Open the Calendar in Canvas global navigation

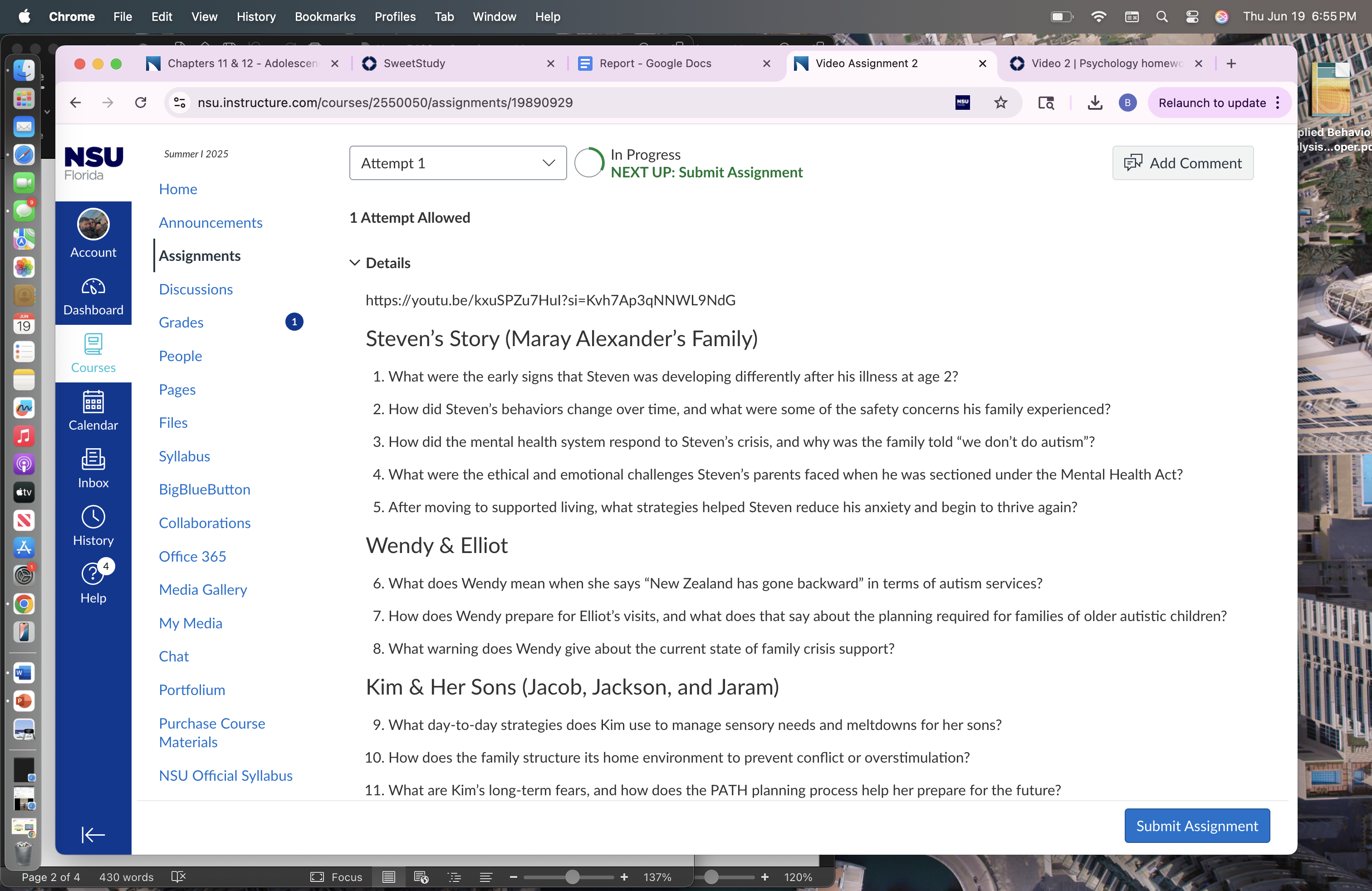click(x=93, y=411)
